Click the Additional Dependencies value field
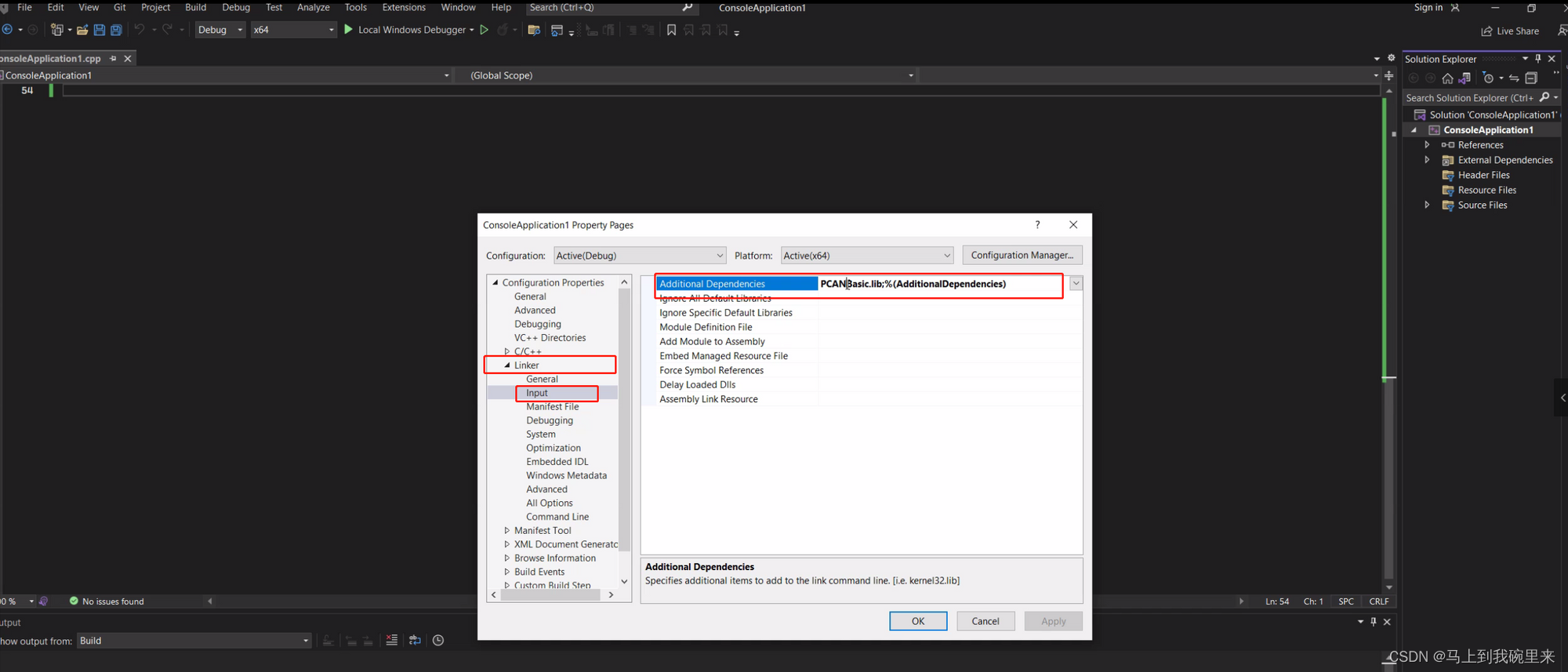Screen dimensions: 1568x672 click(943, 284)
